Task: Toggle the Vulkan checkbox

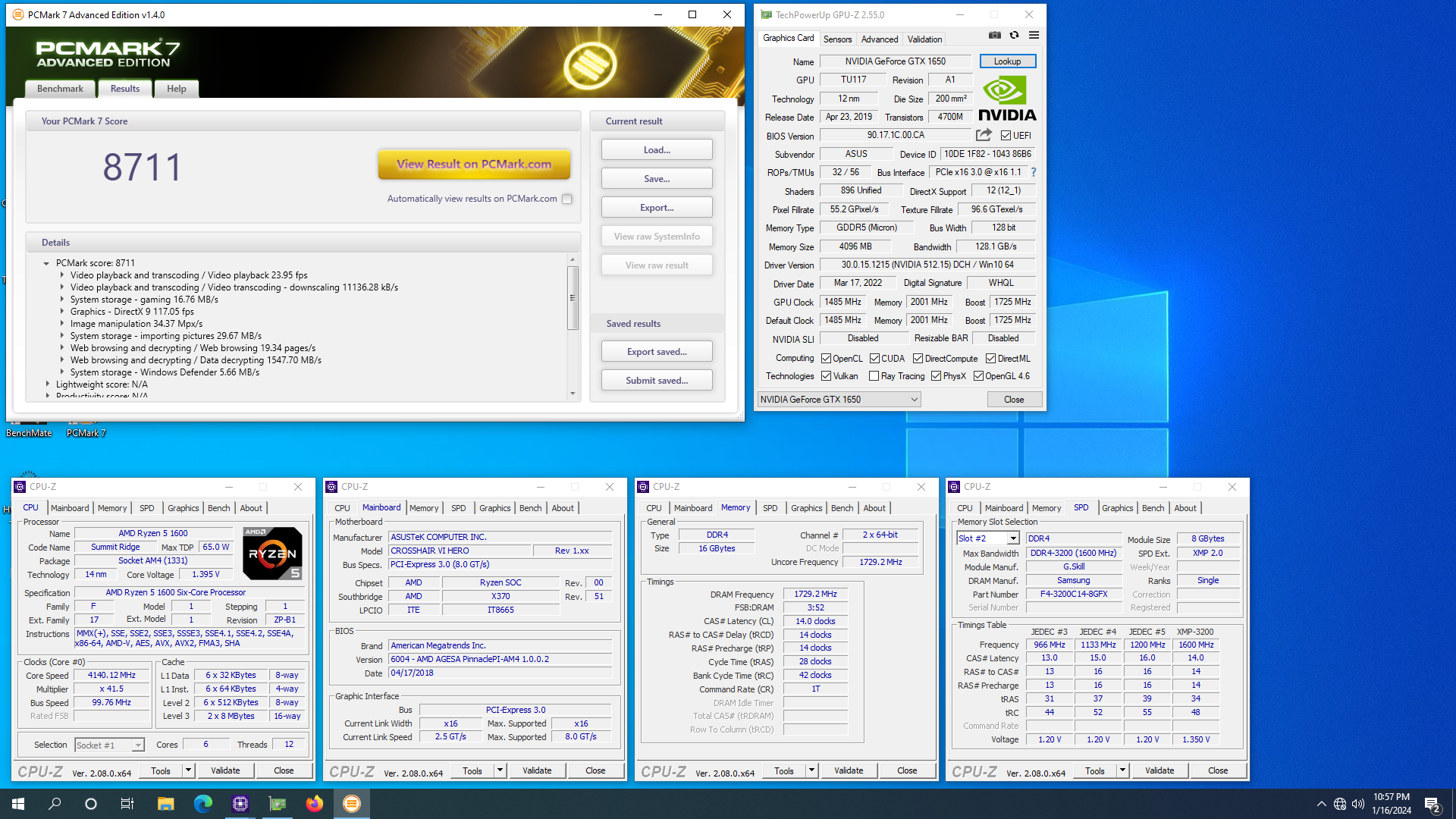Action: (827, 376)
